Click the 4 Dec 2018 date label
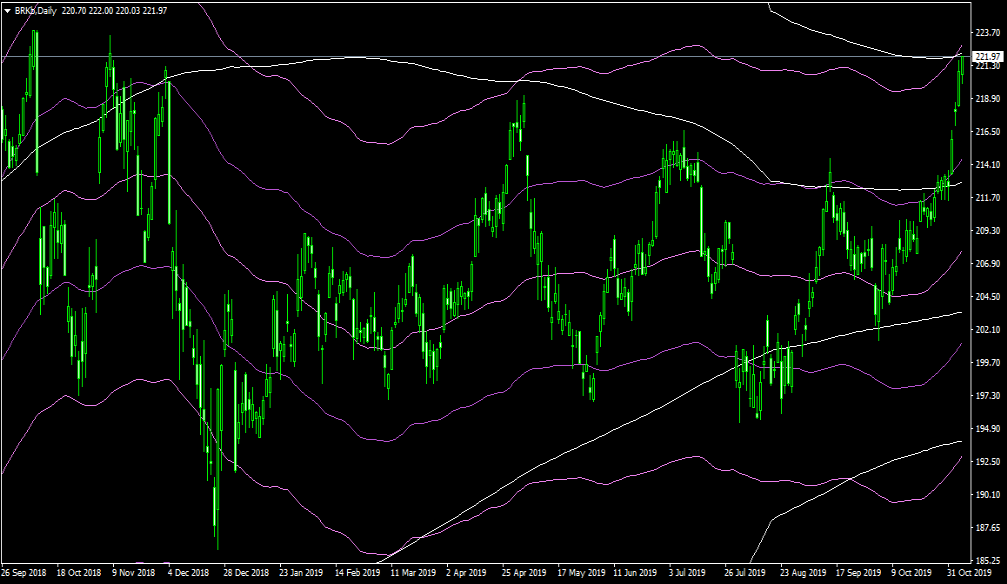Image resolution: width=1007 pixels, height=584 pixels. pos(189,574)
